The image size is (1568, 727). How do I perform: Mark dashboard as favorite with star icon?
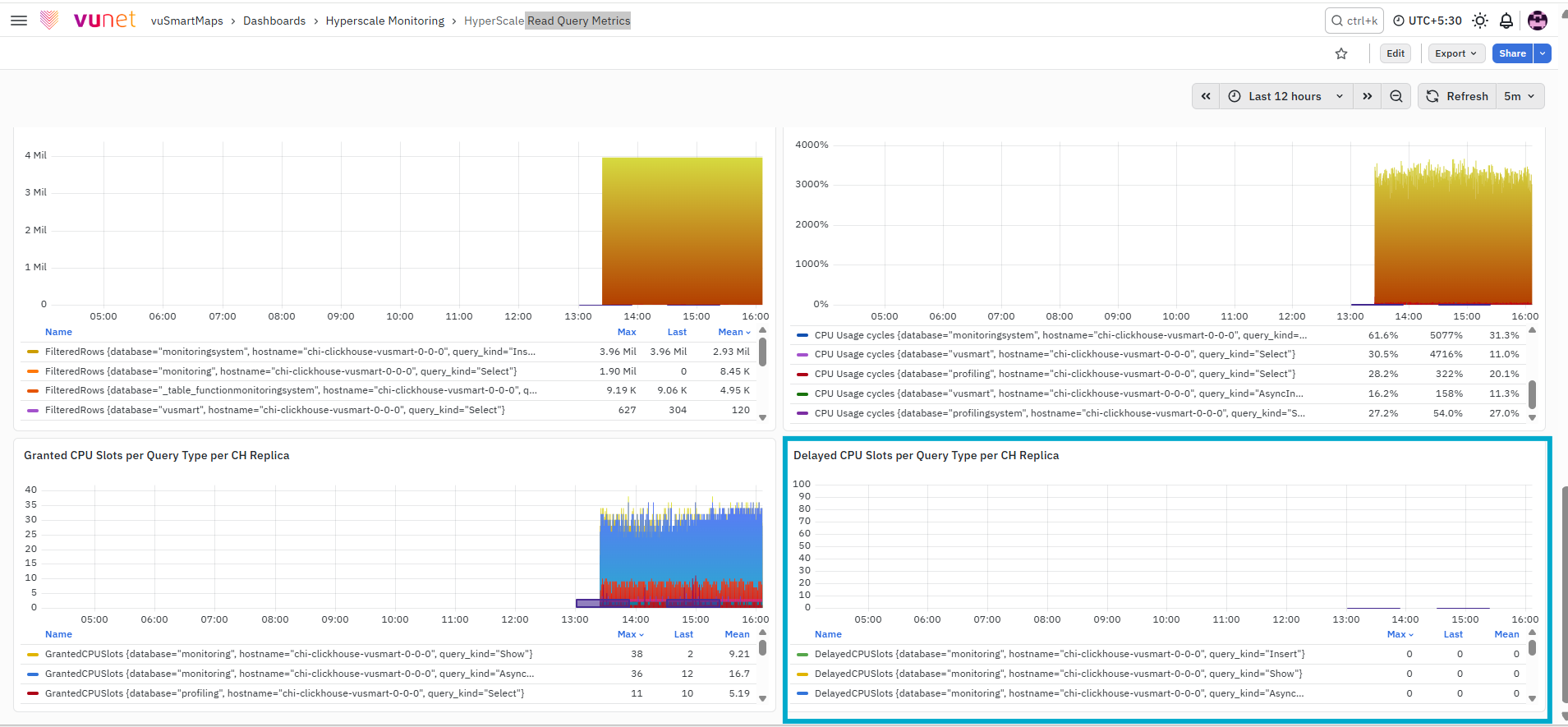pyautogui.click(x=1341, y=53)
